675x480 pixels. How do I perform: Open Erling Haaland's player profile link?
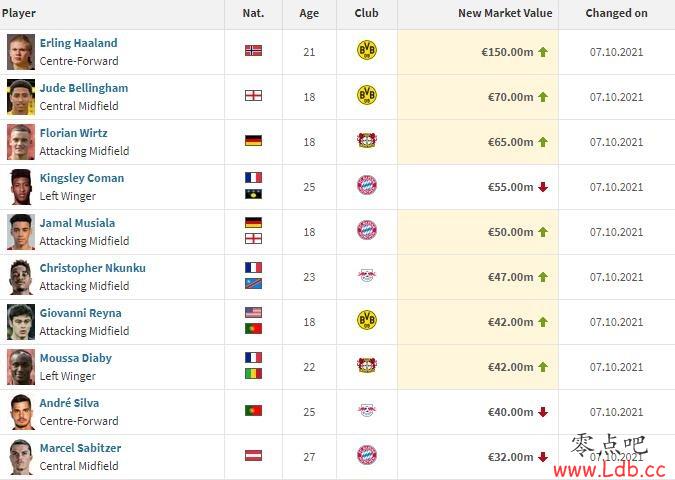[x=78, y=43]
